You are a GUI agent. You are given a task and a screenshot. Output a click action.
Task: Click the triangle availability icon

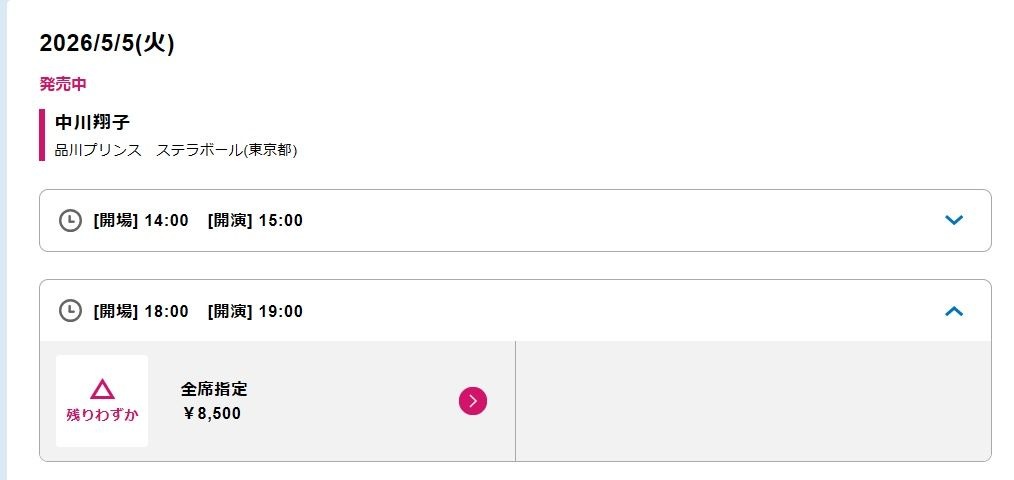point(102,389)
